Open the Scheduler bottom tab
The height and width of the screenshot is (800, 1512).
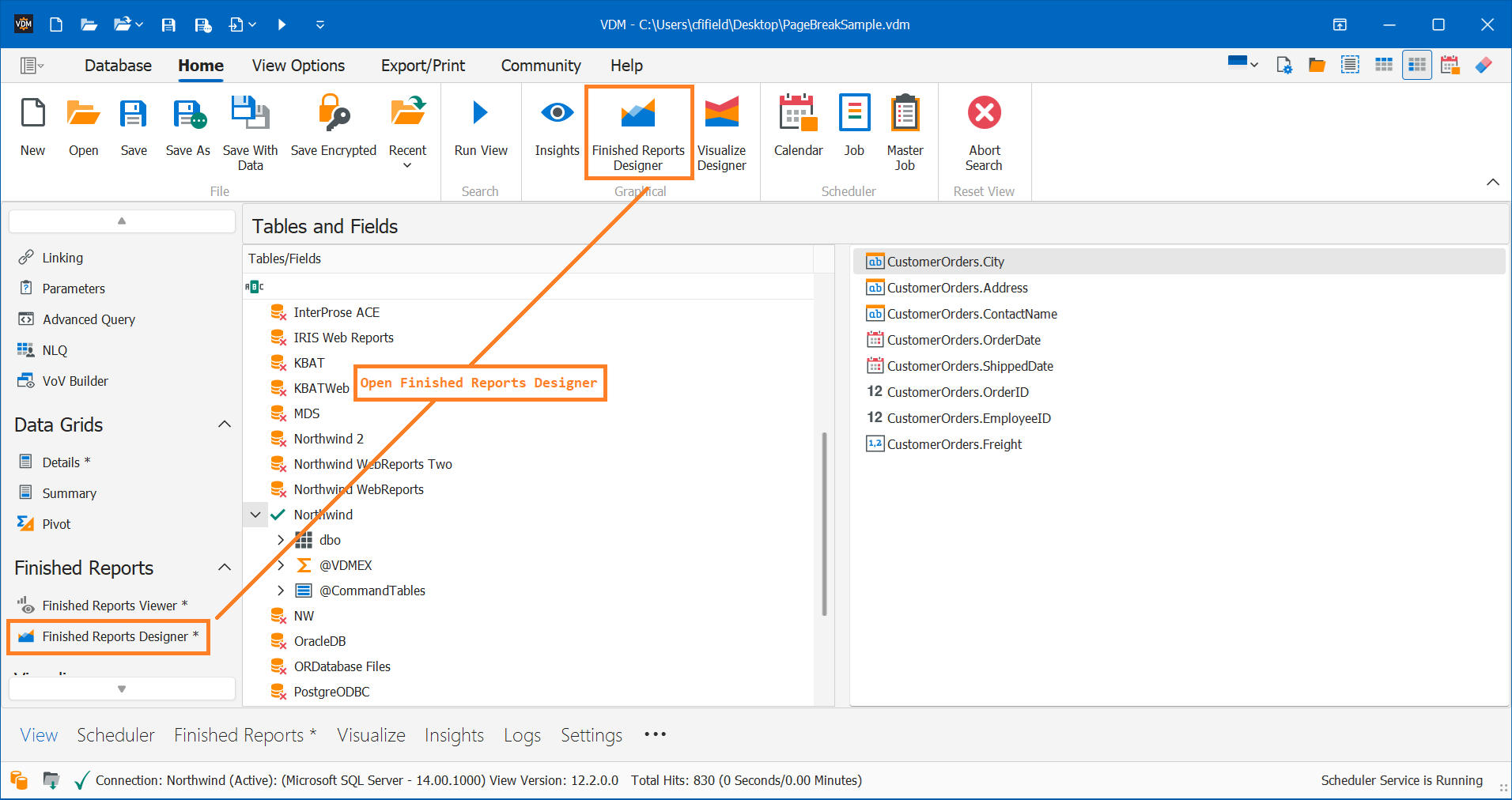[115, 735]
